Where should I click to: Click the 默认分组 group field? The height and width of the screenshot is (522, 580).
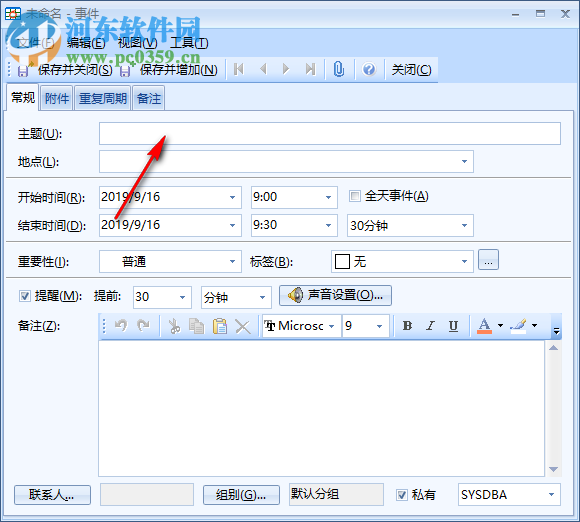coord(336,494)
